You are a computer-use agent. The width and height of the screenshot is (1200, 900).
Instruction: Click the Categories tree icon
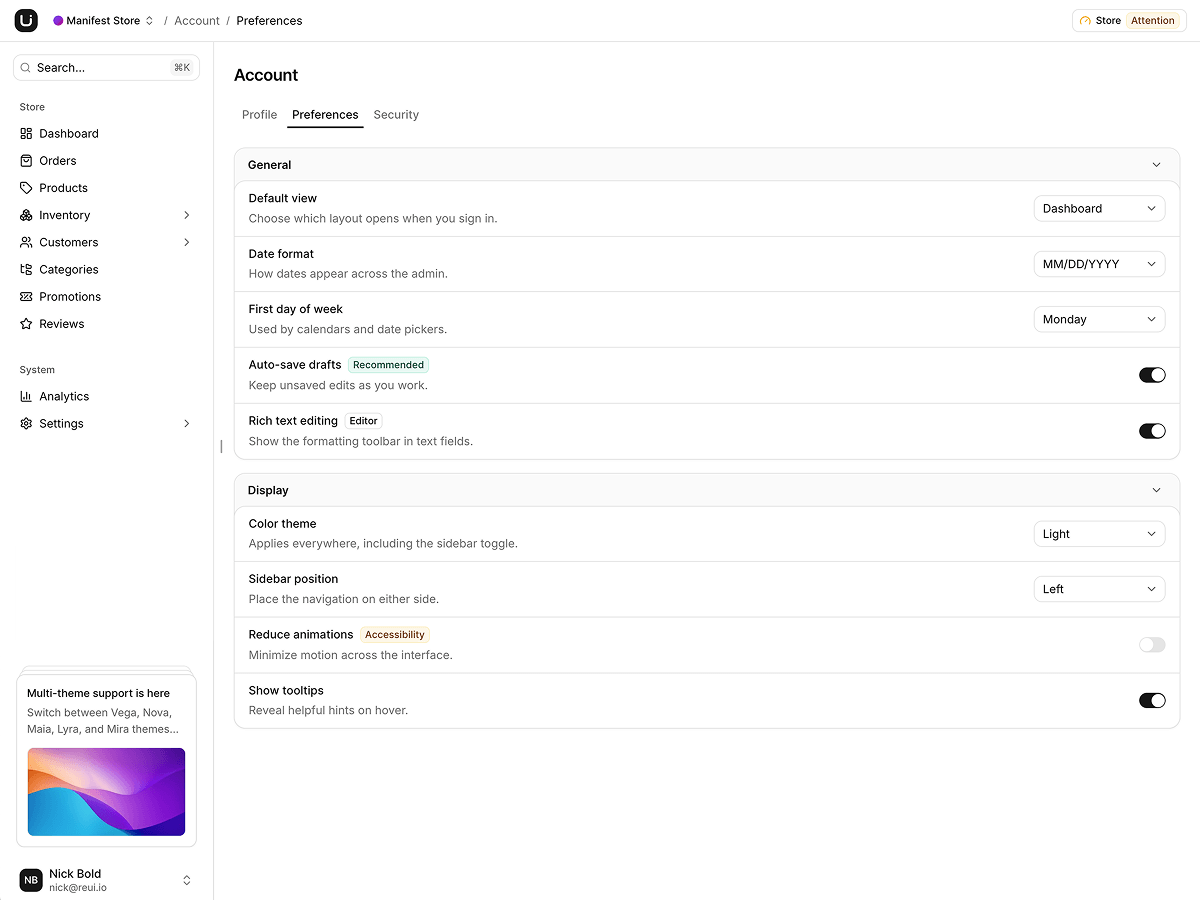coord(26,269)
